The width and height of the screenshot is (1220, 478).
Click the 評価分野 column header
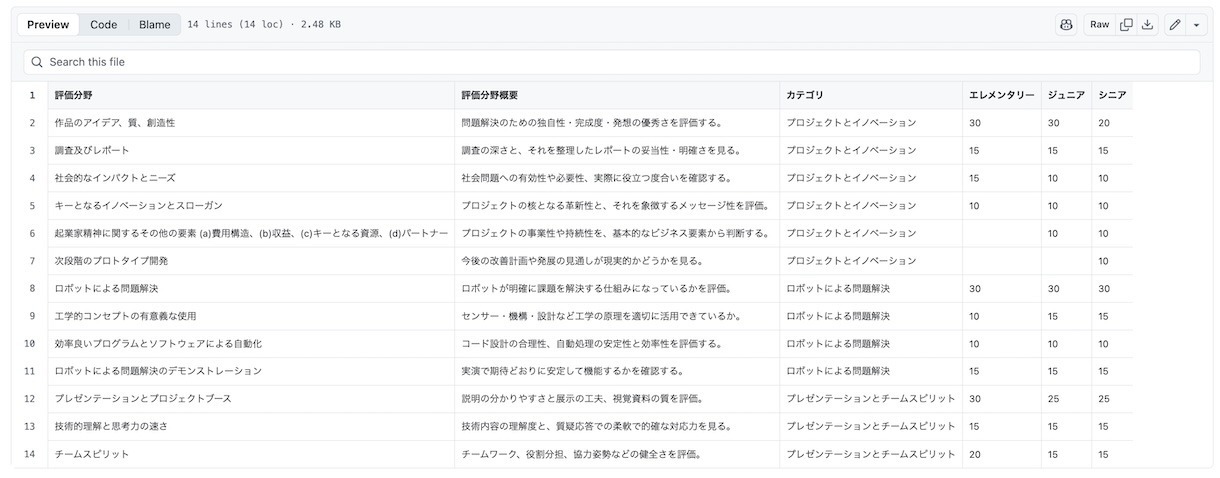[74, 95]
